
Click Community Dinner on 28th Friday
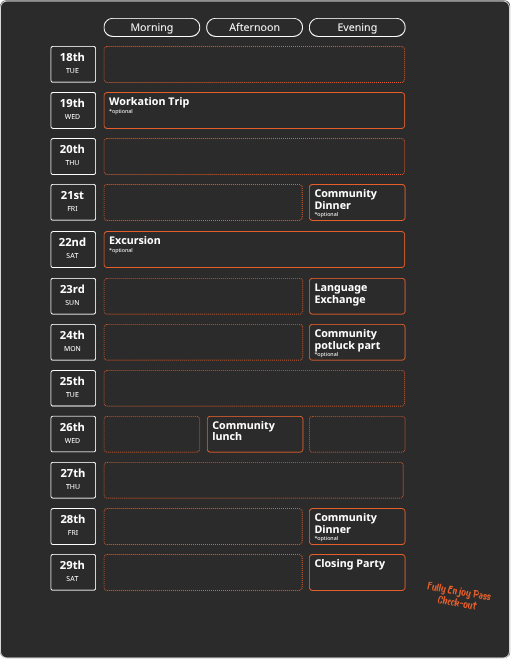(x=357, y=527)
